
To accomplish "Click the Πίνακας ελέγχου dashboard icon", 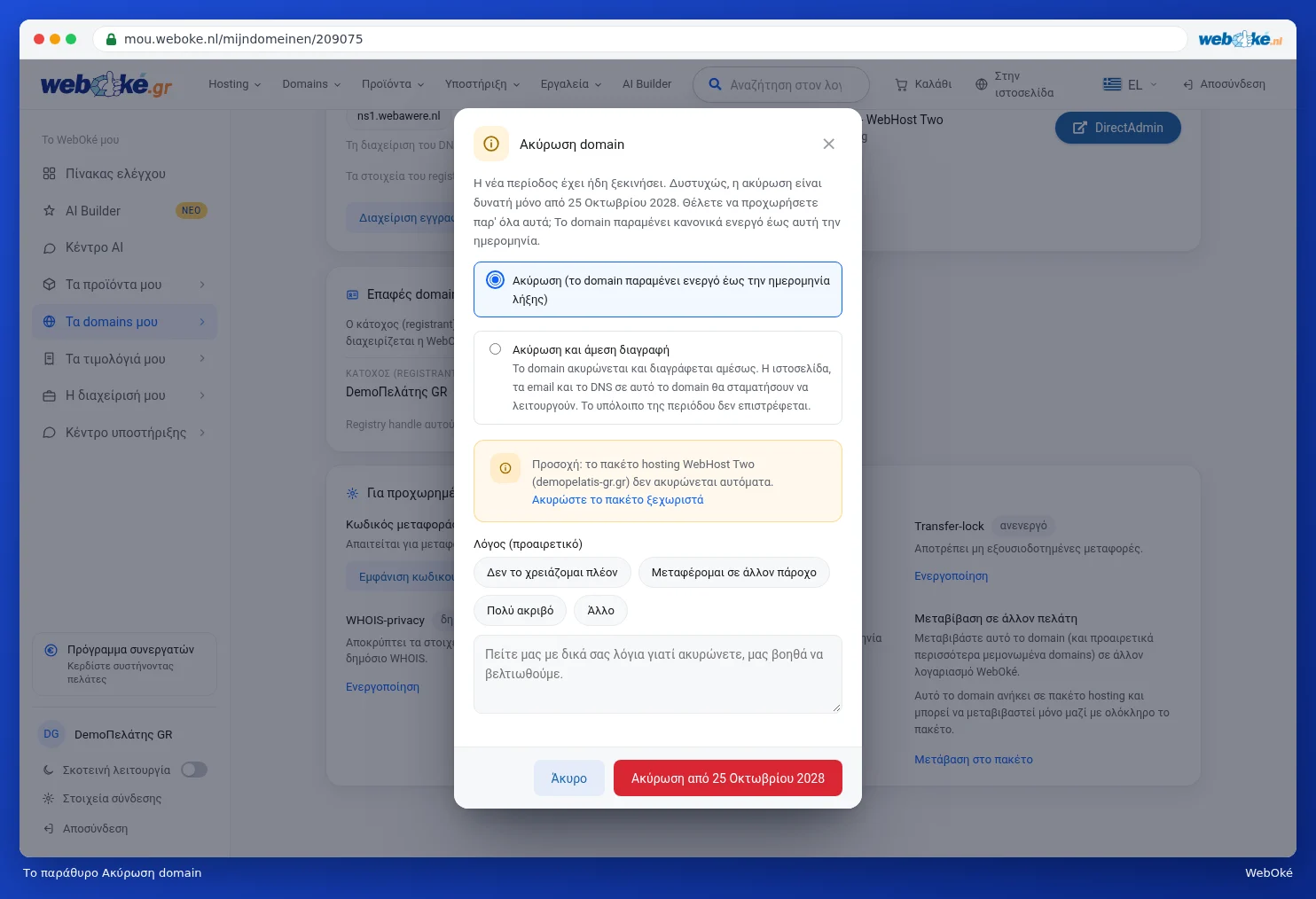I will 50,174.
